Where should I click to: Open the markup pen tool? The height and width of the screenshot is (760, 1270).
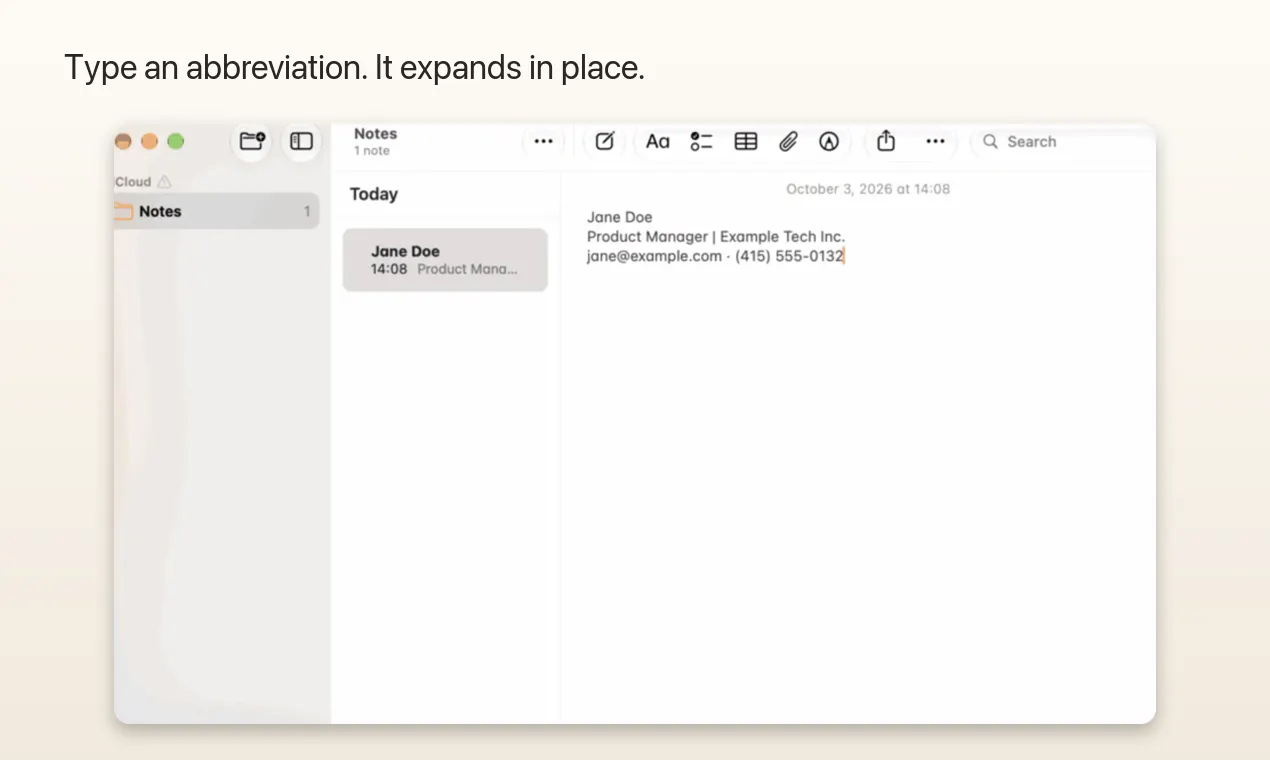coord(828,141)
